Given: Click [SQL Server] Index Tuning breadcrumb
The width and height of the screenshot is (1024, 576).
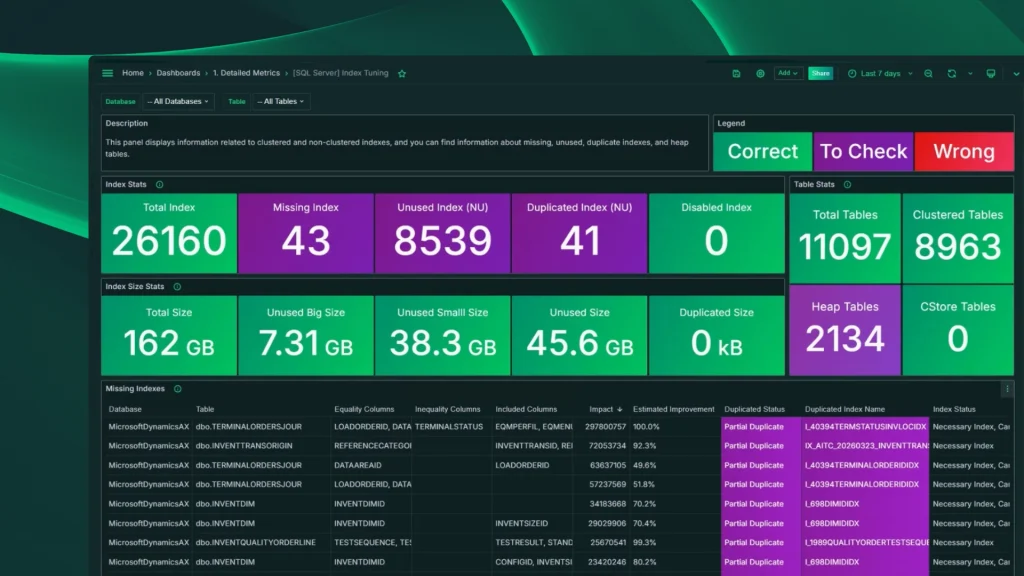Looking at the screenshot, I should (340, 73).
